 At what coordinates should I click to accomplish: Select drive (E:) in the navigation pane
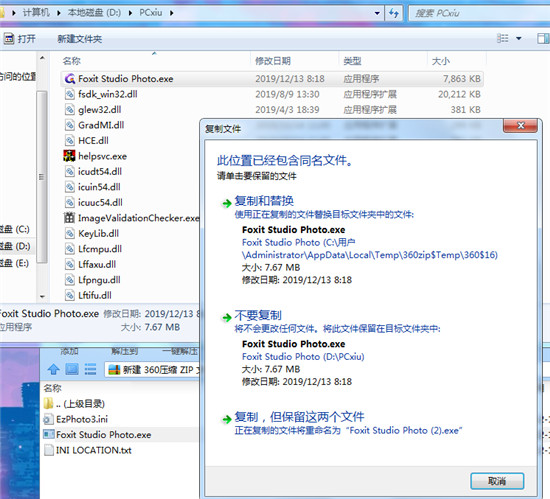(15, 263)
